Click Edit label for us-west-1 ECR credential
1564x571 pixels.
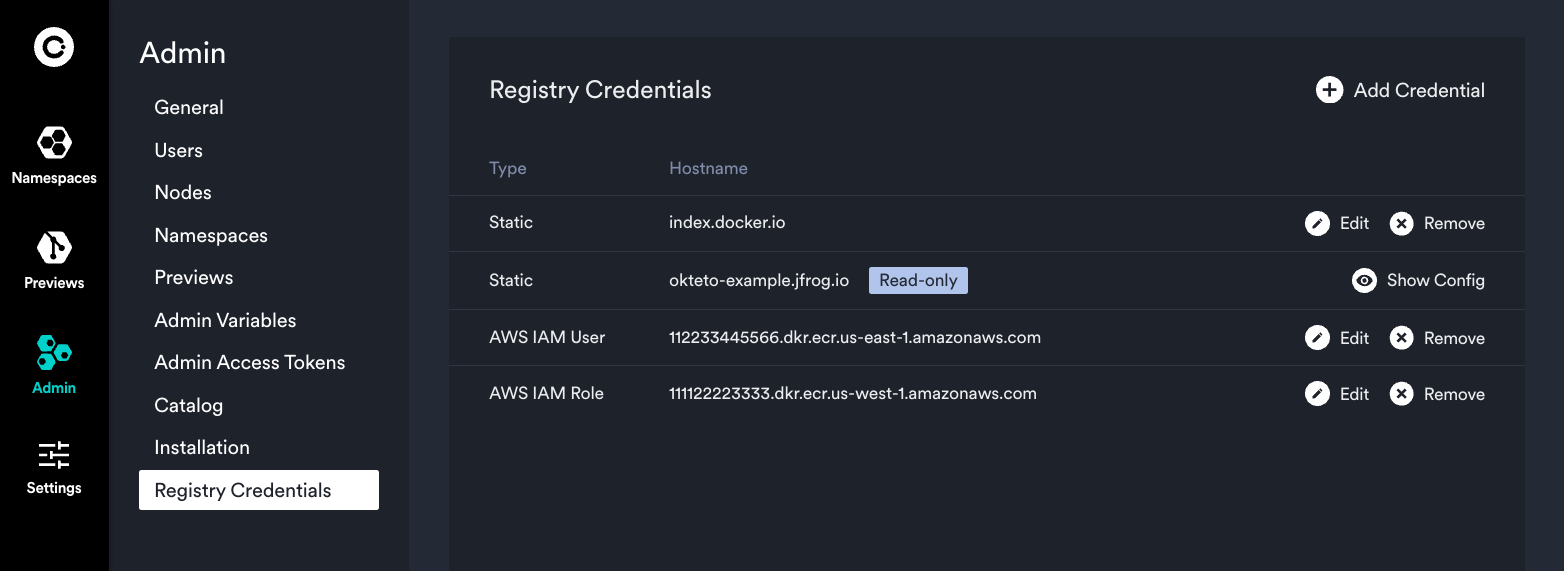(x=1354, y=394)
